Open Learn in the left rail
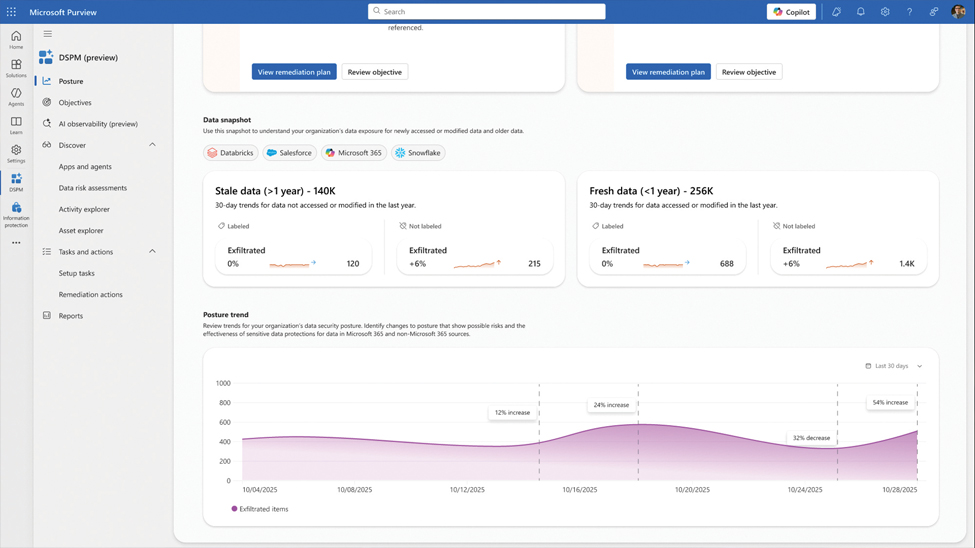 16,126
